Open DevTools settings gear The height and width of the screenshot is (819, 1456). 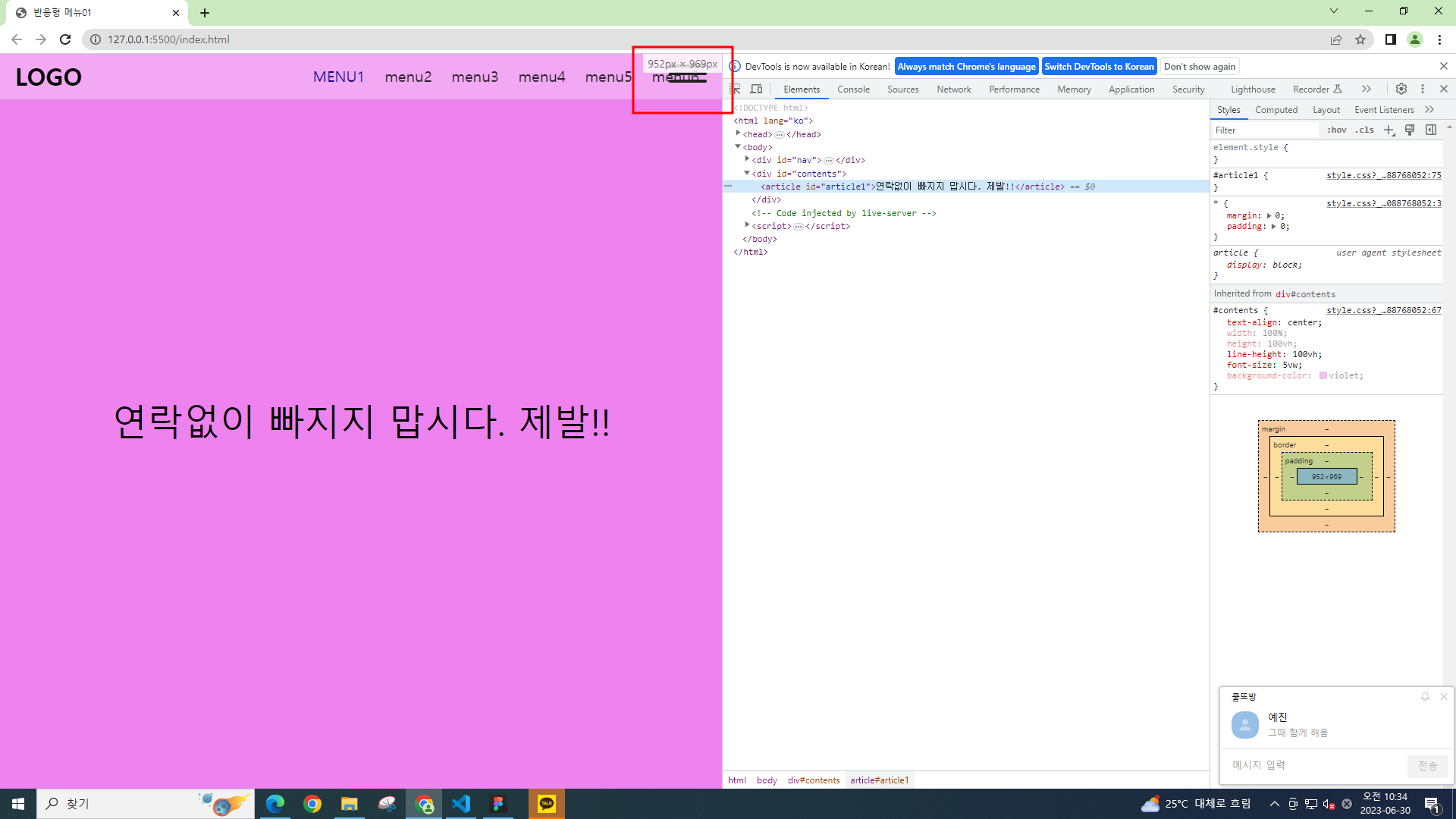[1401, 89]
